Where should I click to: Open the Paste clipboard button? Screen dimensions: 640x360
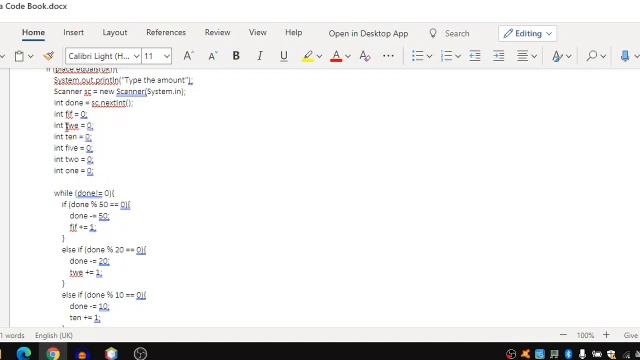(19, 56)
